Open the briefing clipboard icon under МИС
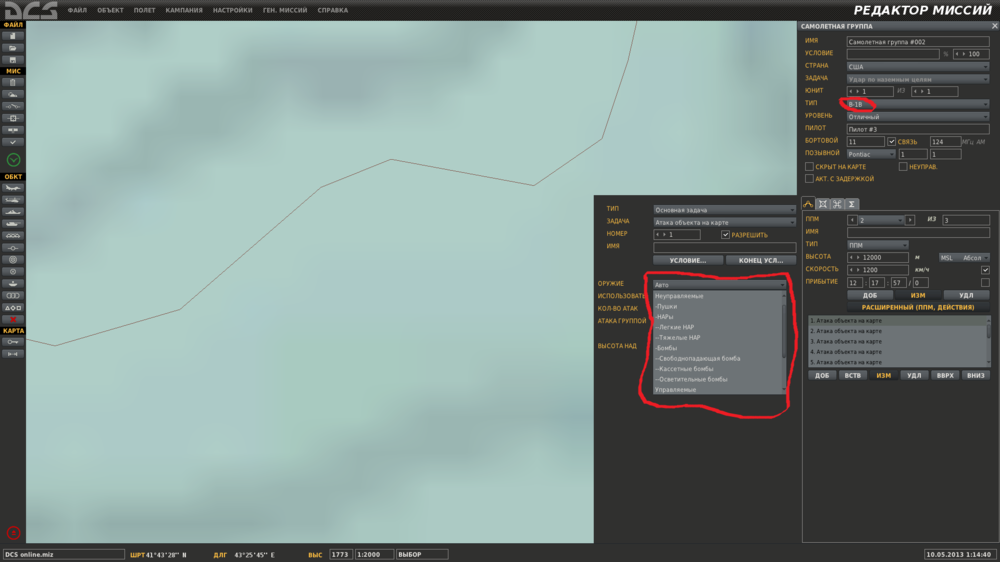1000x562 pixels. coord(13,82)
